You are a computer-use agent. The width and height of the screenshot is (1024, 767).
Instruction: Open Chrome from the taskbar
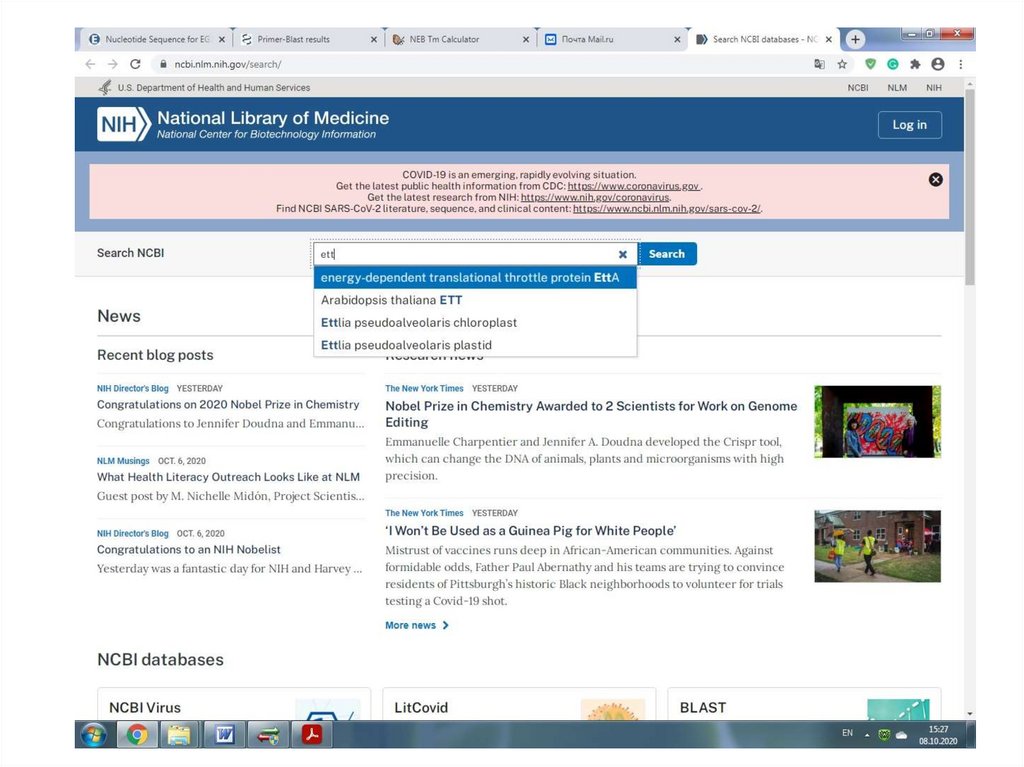tap(137, 735)
